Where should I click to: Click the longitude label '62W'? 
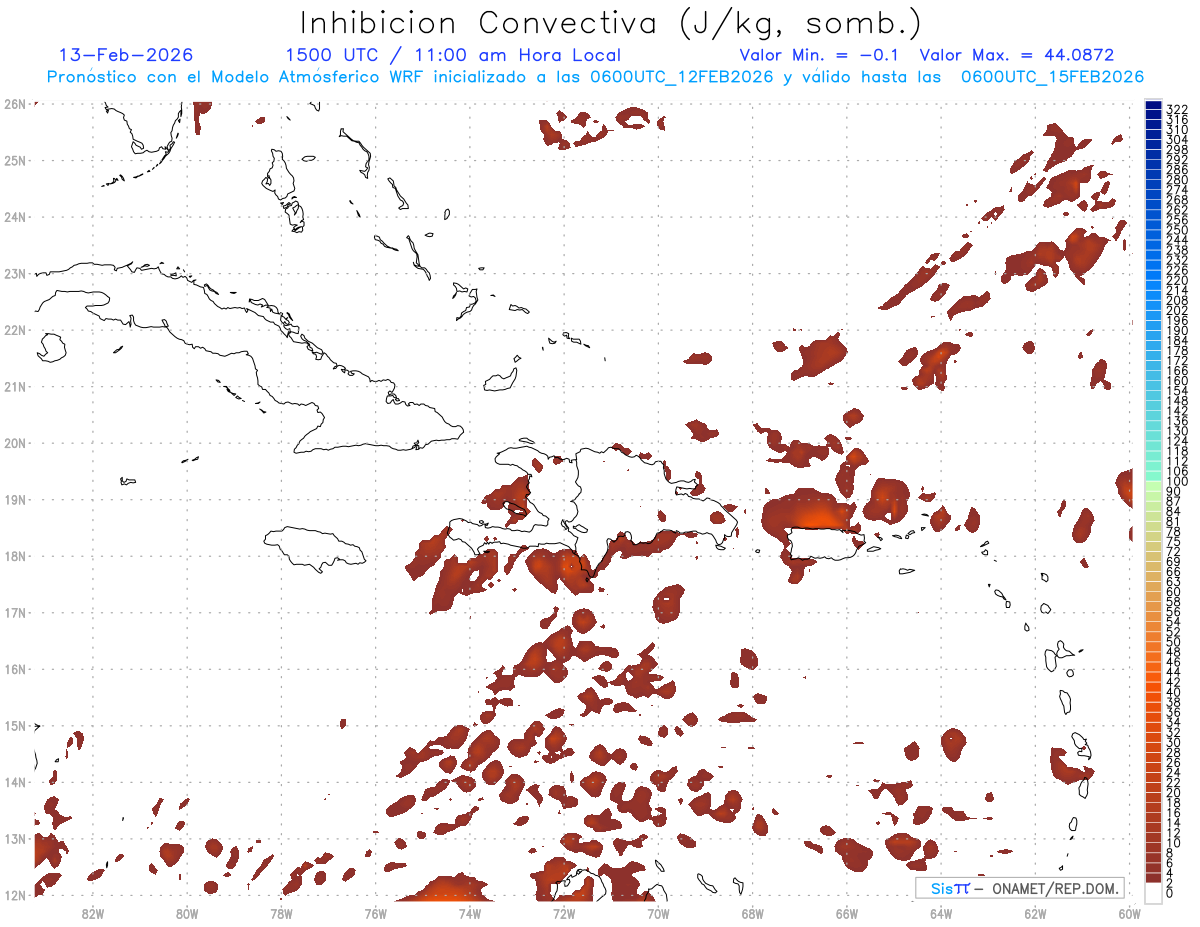click(x=1036, y=912)
